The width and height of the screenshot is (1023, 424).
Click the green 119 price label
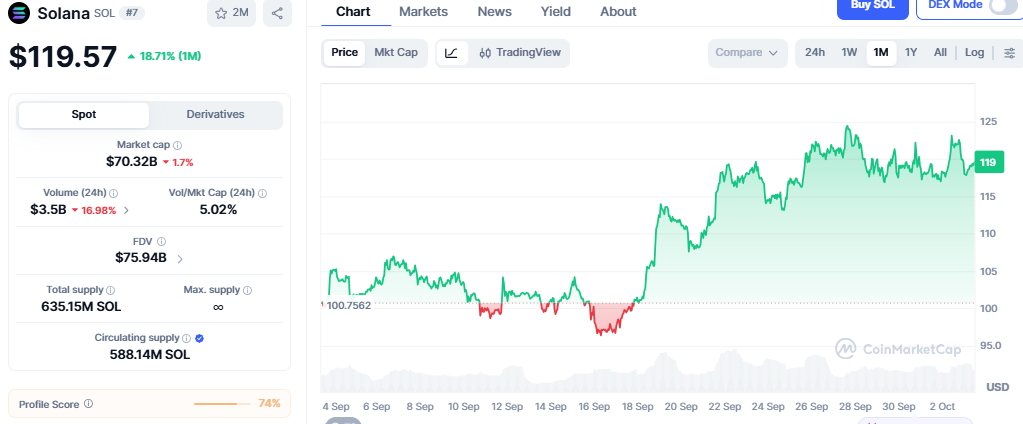point(988,162)
